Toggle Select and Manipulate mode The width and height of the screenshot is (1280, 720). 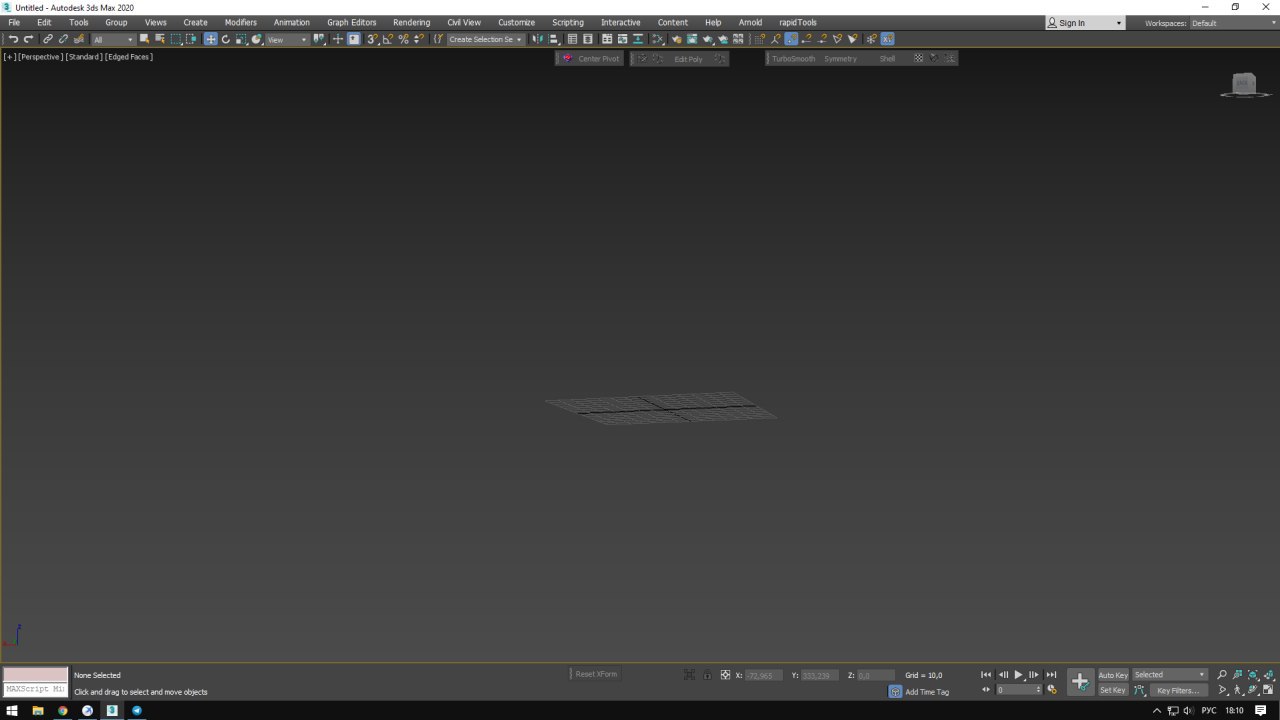[x=338, y=39]
